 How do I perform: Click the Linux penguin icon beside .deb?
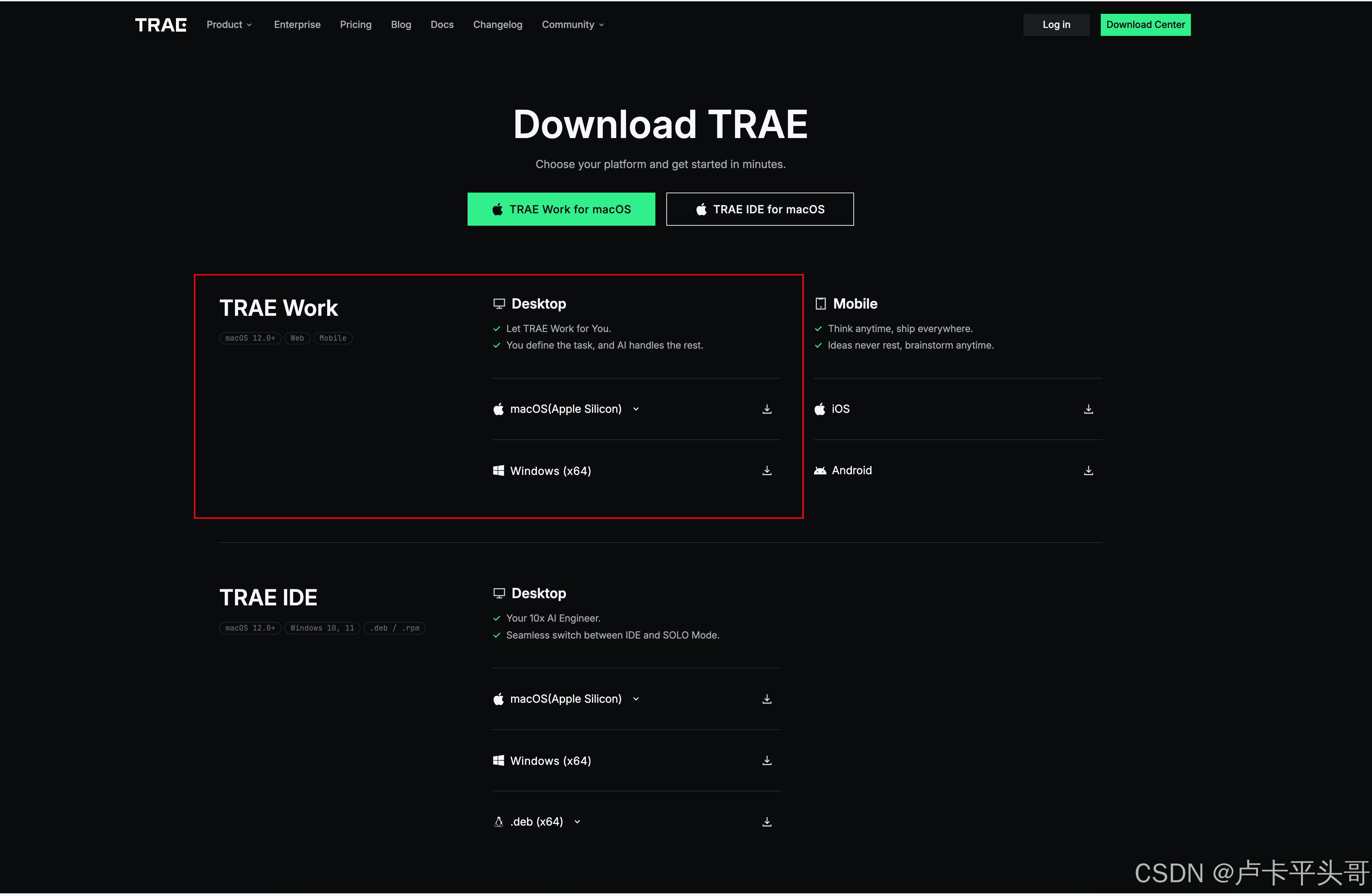click(499, 822)
